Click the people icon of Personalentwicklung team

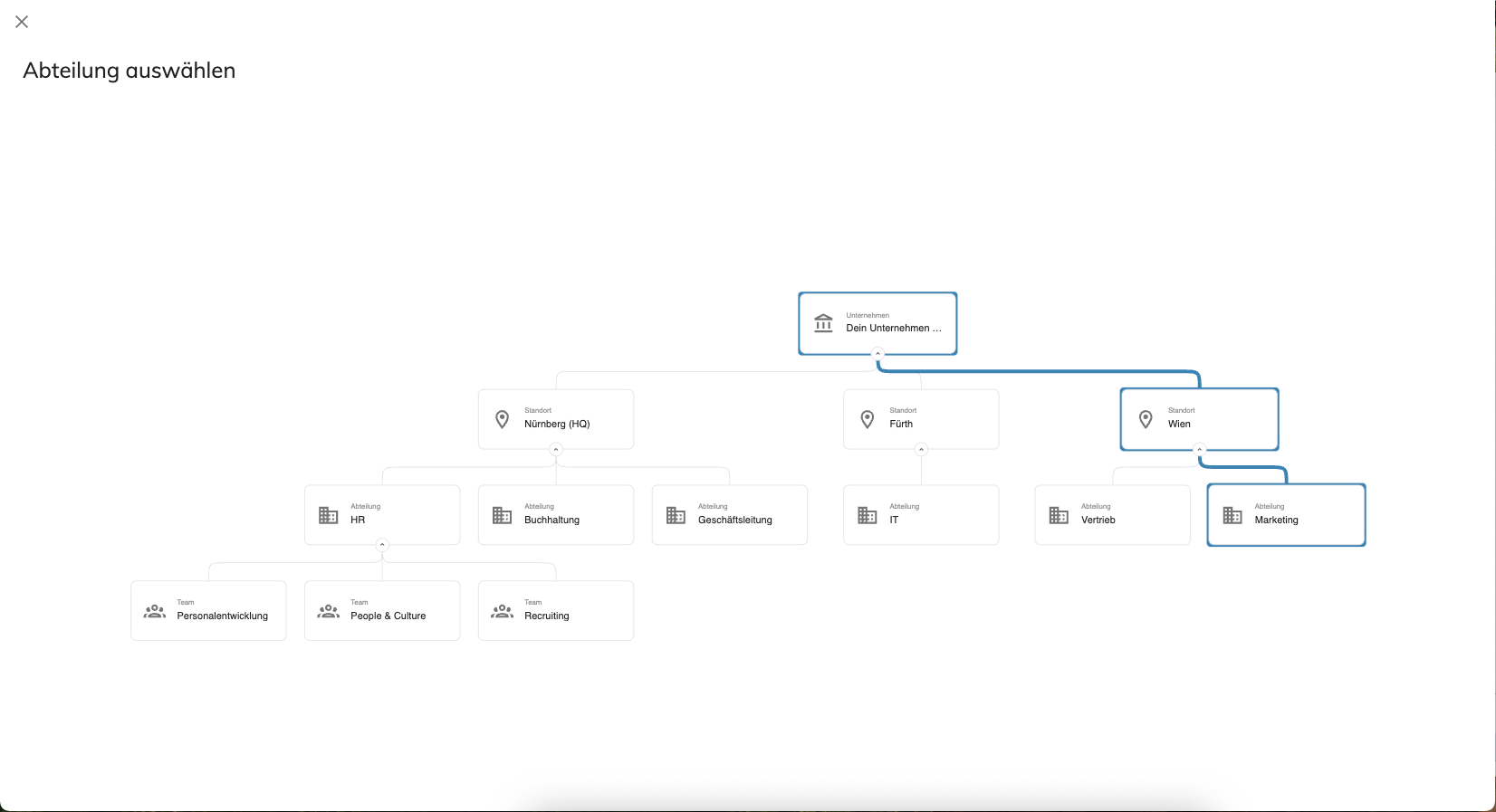[x=155, y=611]
